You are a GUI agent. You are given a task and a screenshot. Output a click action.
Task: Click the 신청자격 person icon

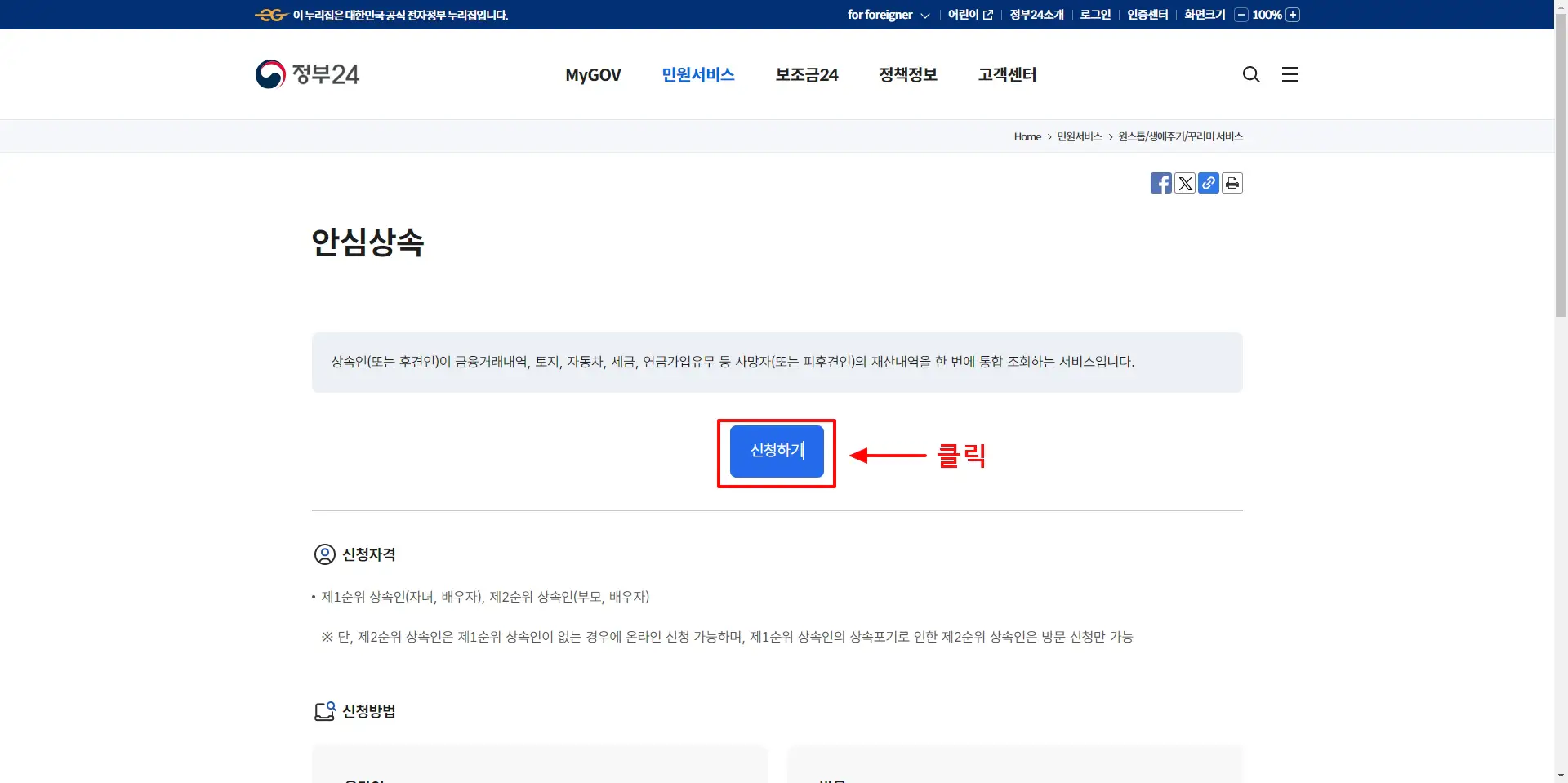(x=324, y=554)
